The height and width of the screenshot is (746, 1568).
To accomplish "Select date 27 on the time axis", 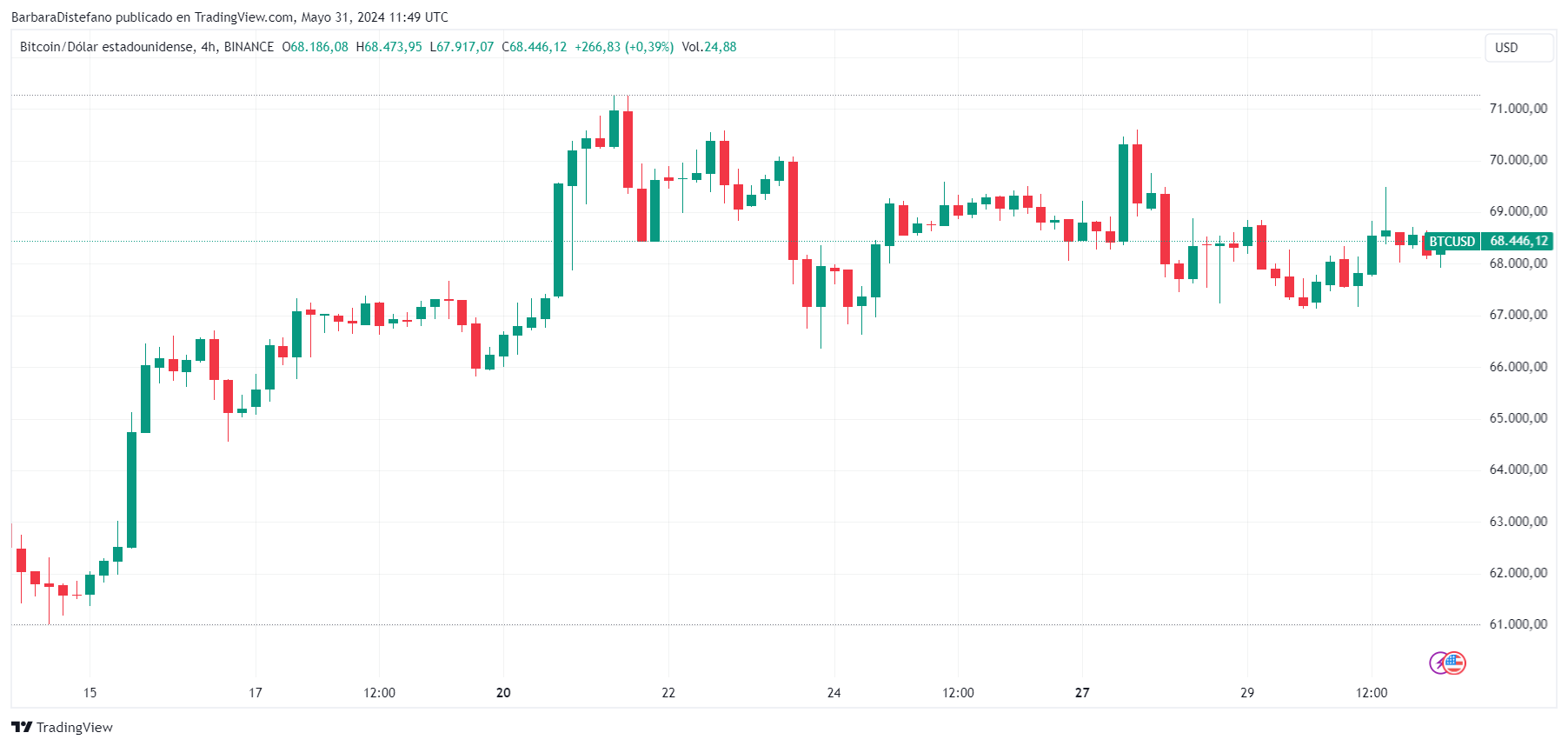I will [x=1082, y=693].
